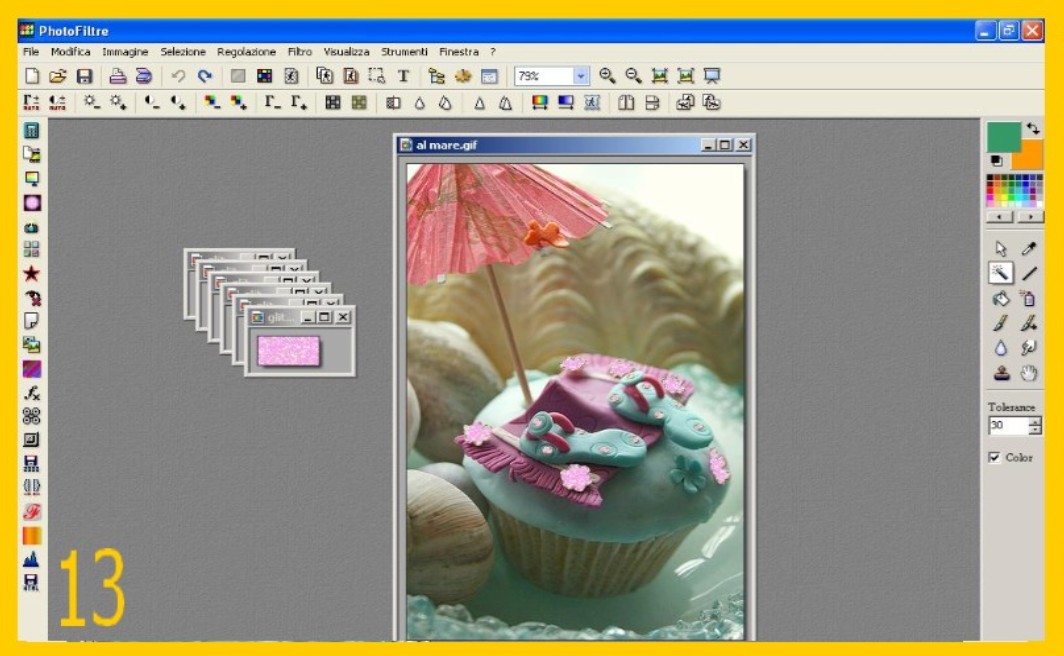1064x656 pixels.
Task: Expand the zoom percentage dropdown
Action: click(x=581, y=76)
